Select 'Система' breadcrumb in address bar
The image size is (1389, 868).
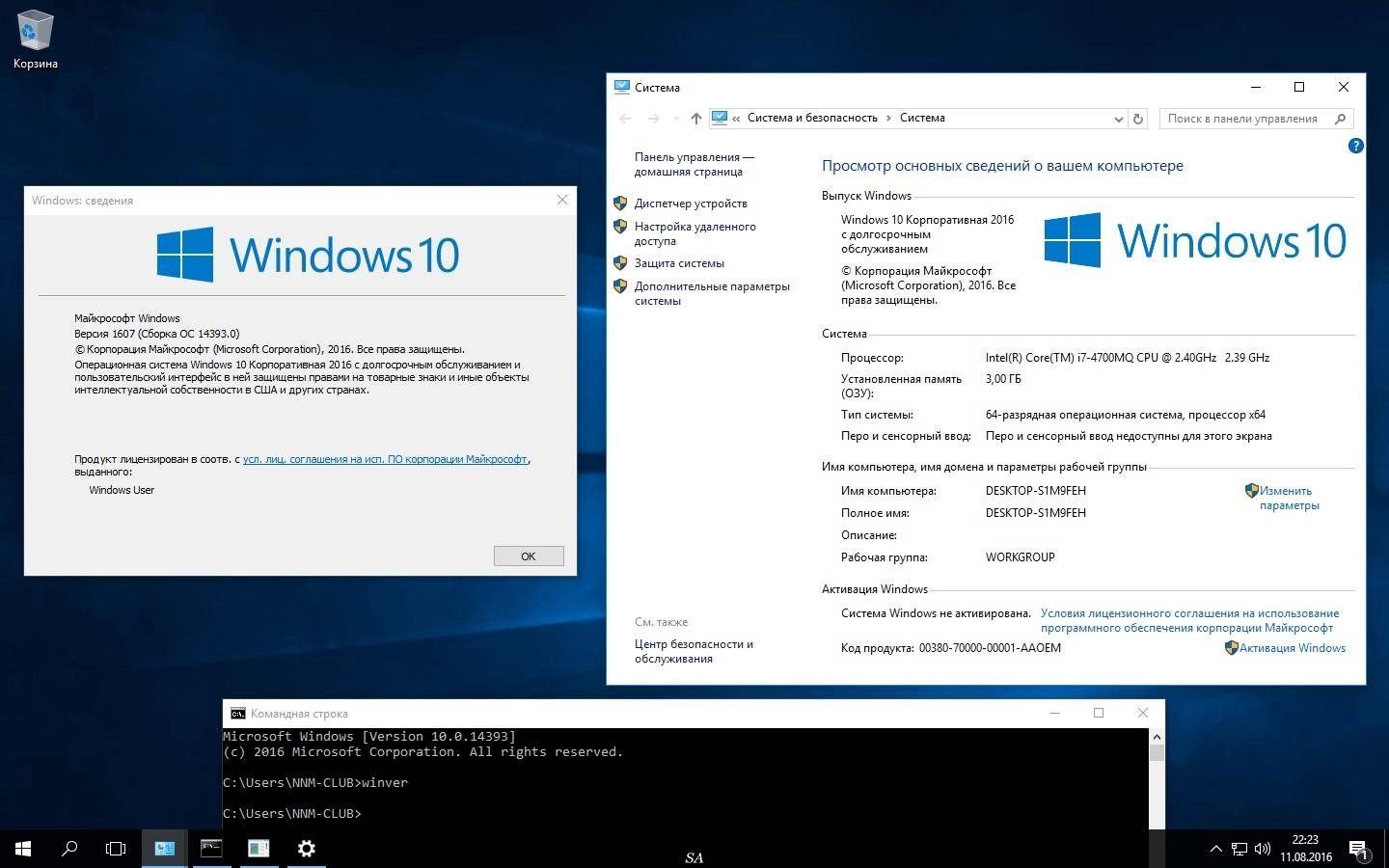tap(922, 118)
